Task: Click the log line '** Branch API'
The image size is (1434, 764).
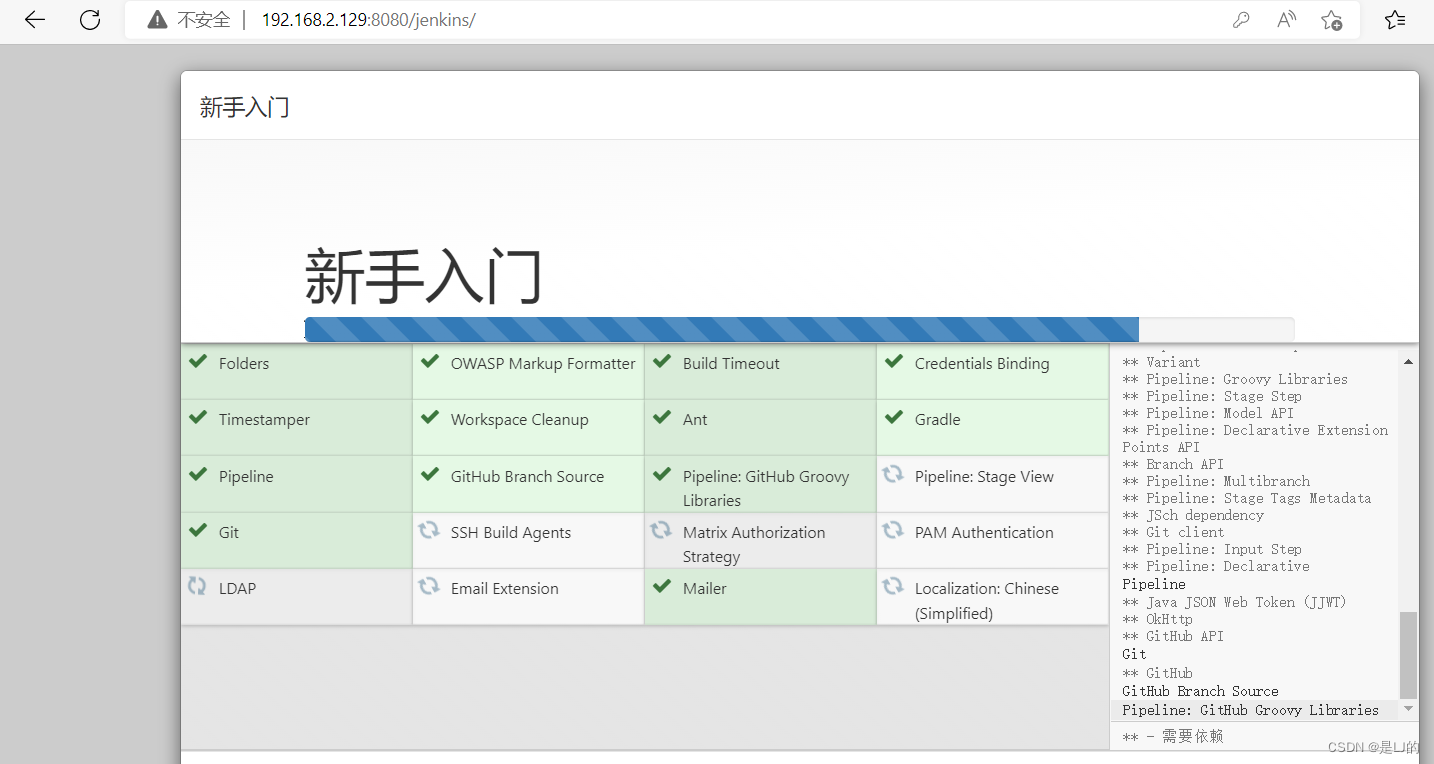Action: (1173, 464)
